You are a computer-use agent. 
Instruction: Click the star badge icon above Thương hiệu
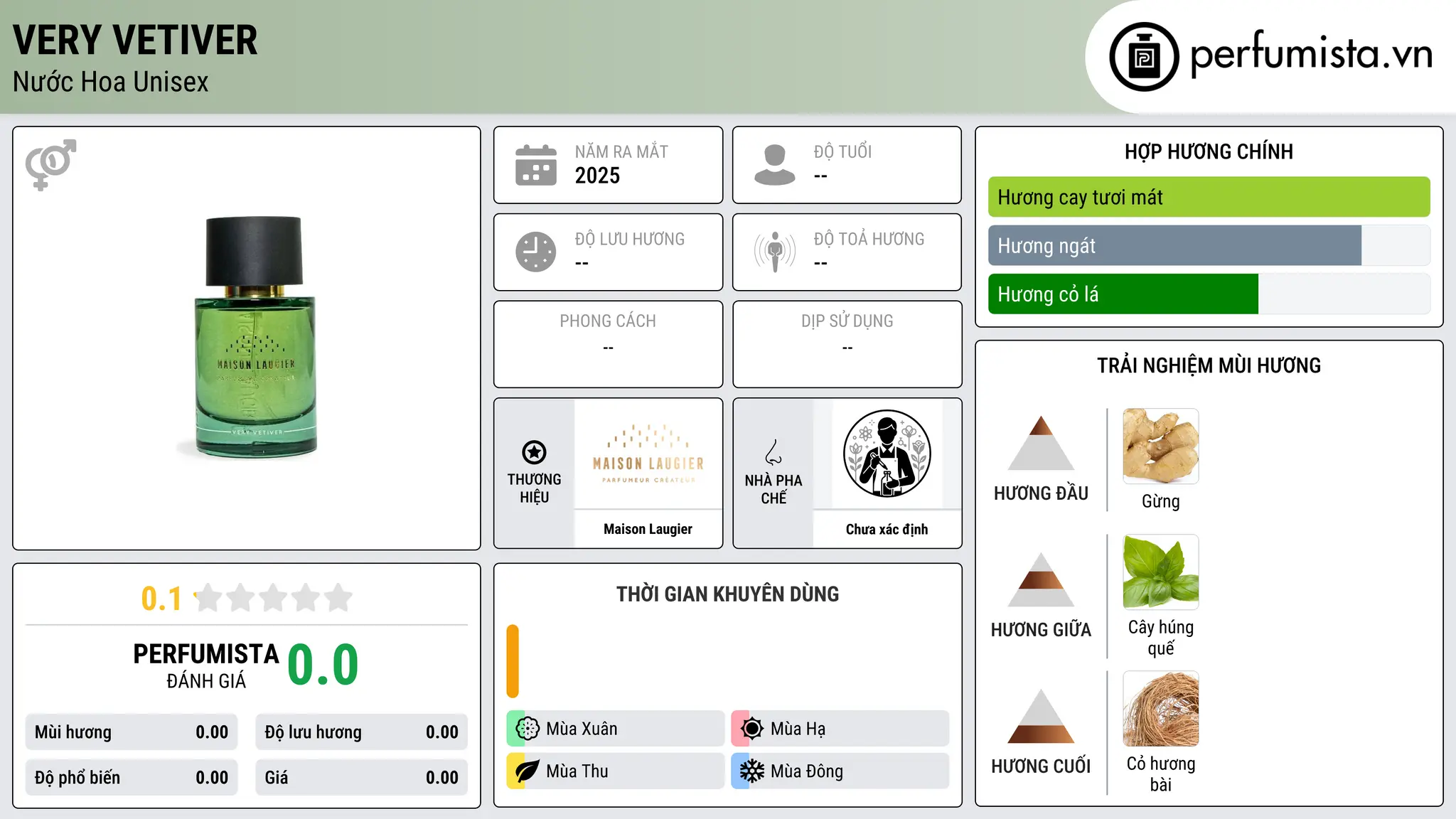[534, 452]
